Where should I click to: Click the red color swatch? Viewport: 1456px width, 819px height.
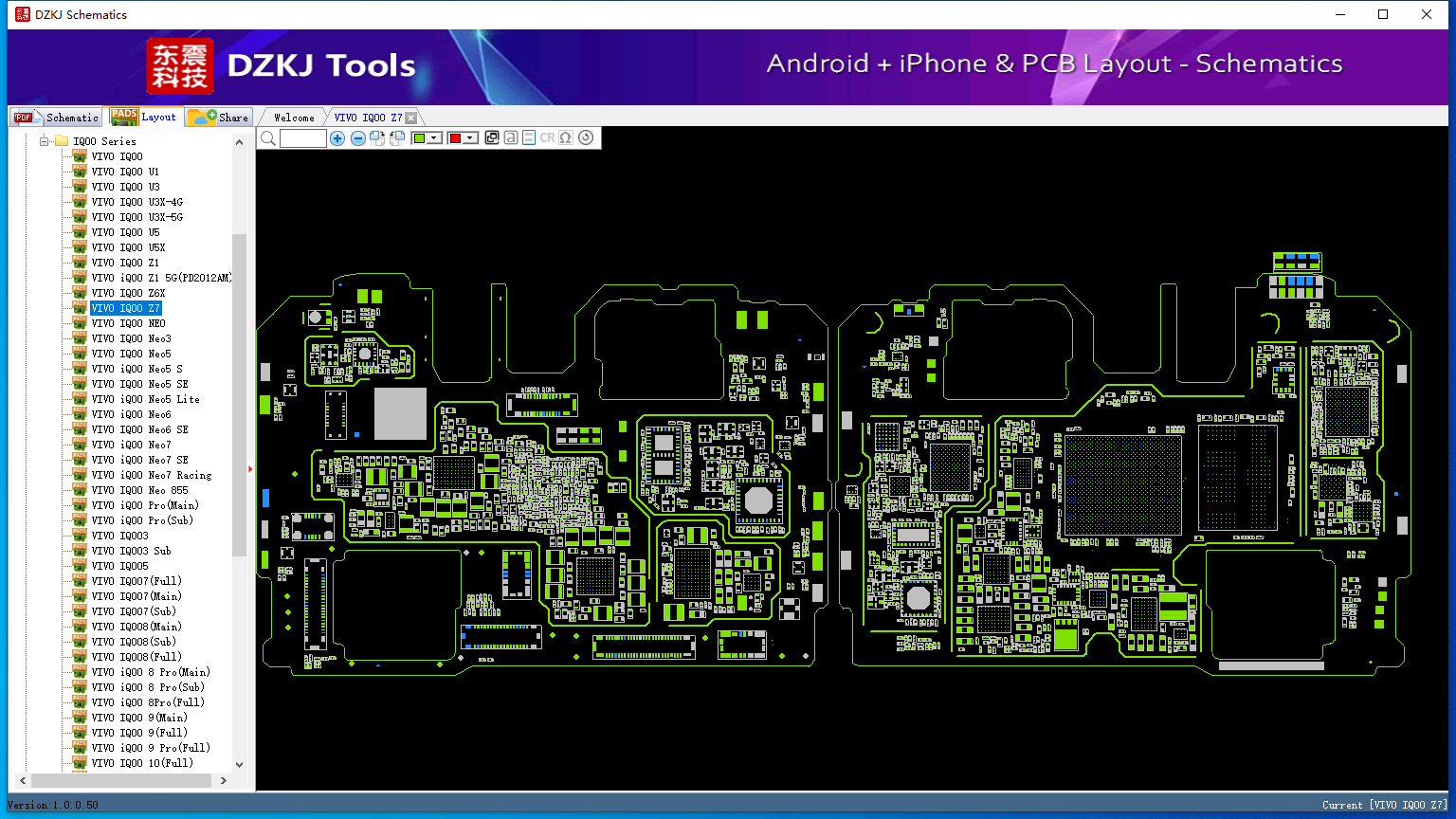click(x=455, y=138)
